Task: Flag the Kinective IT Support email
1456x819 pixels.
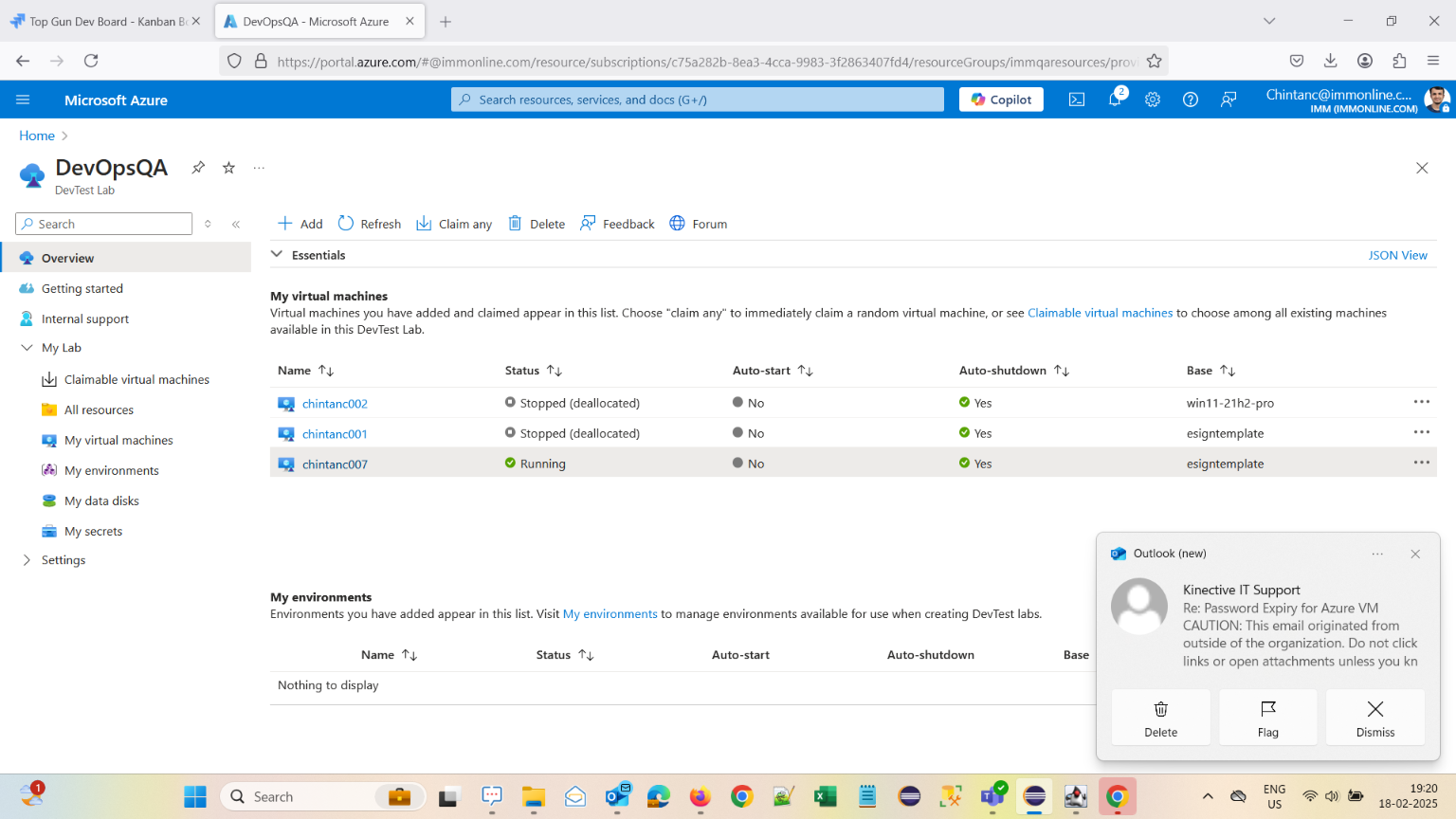Action: pos(1268,718)
